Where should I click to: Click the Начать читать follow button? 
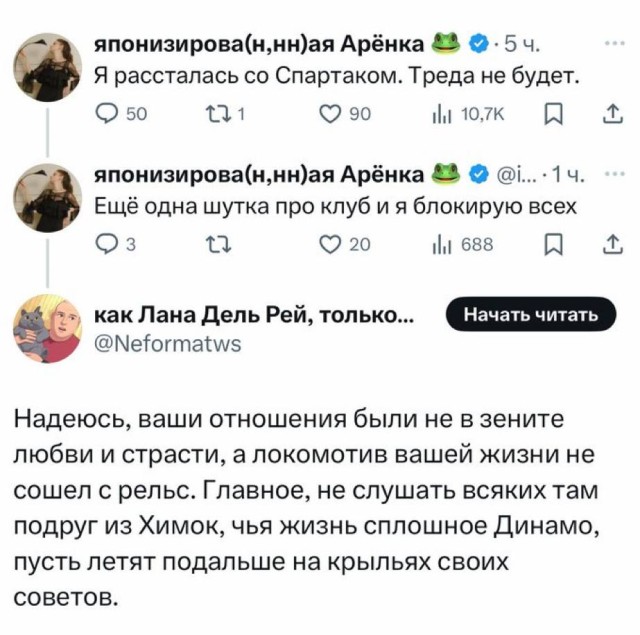click(531, 314)
